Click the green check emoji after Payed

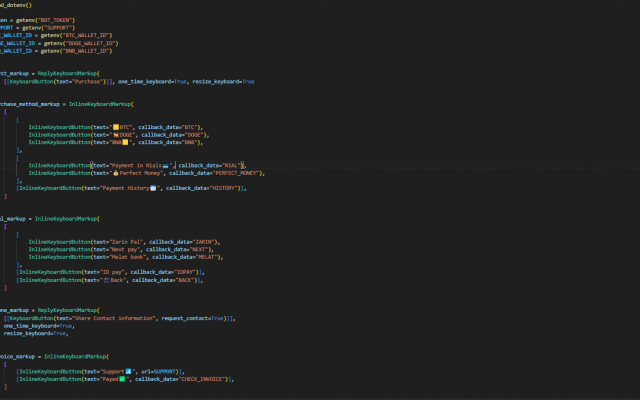(122, 379)
